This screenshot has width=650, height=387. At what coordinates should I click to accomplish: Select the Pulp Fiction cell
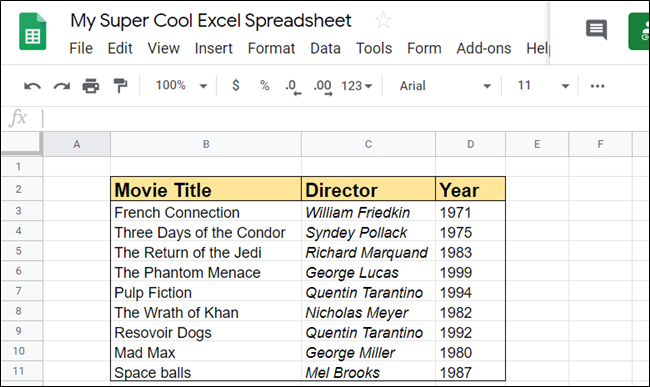[206, 291]
